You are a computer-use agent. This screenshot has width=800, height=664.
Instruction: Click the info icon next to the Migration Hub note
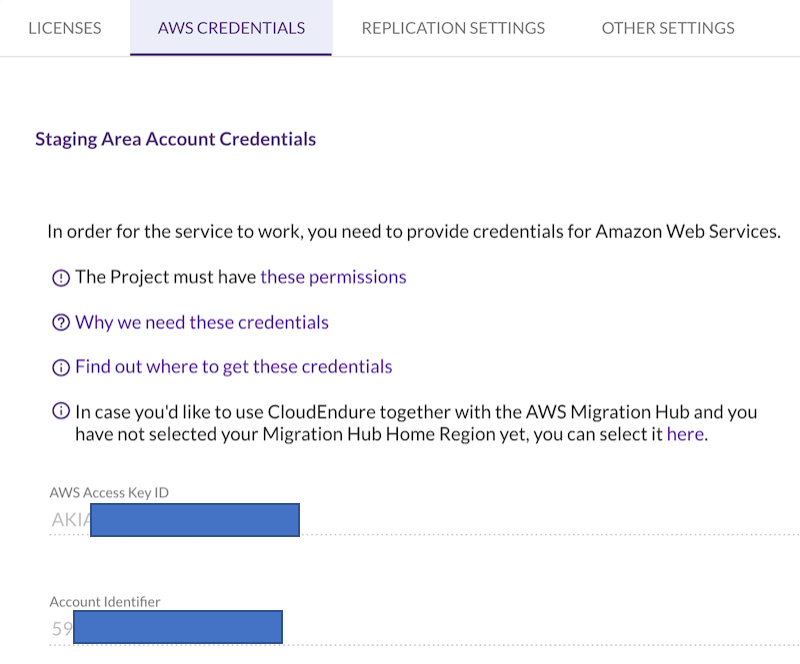[61, 412]
